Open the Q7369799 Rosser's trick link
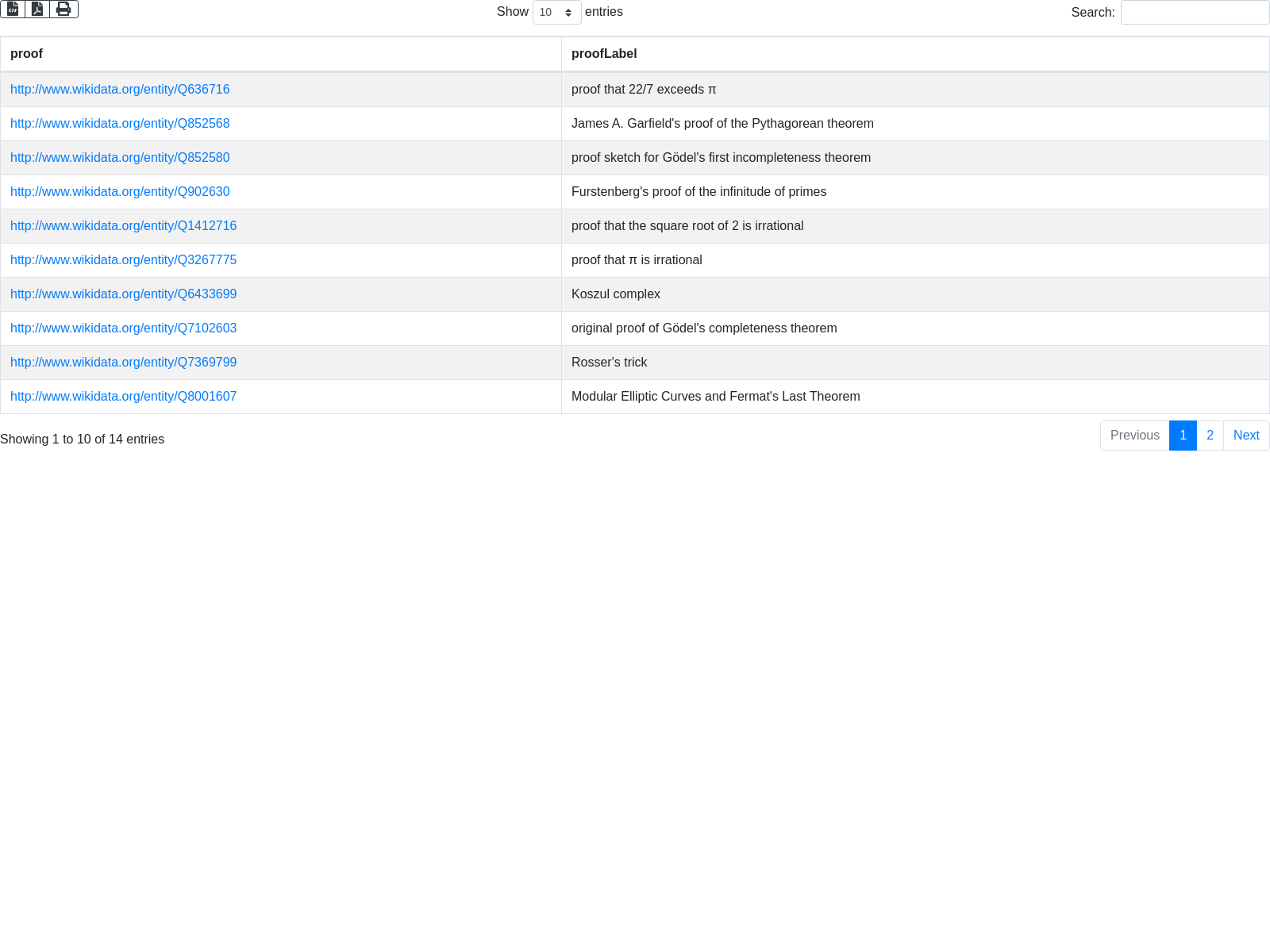Image resolution: width=1270 pixels, height=952 pixels. (x=123, y=363)
